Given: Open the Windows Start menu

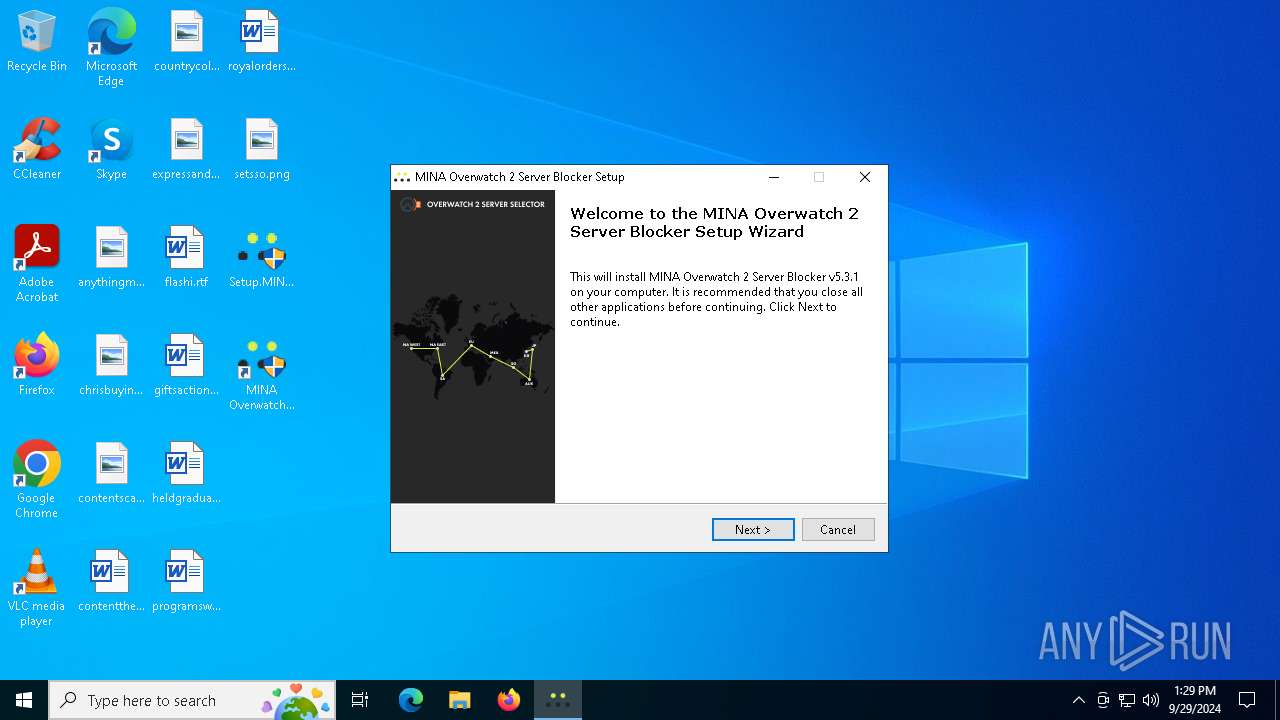Looking at the screenshot, I should (x=24, y=700).
